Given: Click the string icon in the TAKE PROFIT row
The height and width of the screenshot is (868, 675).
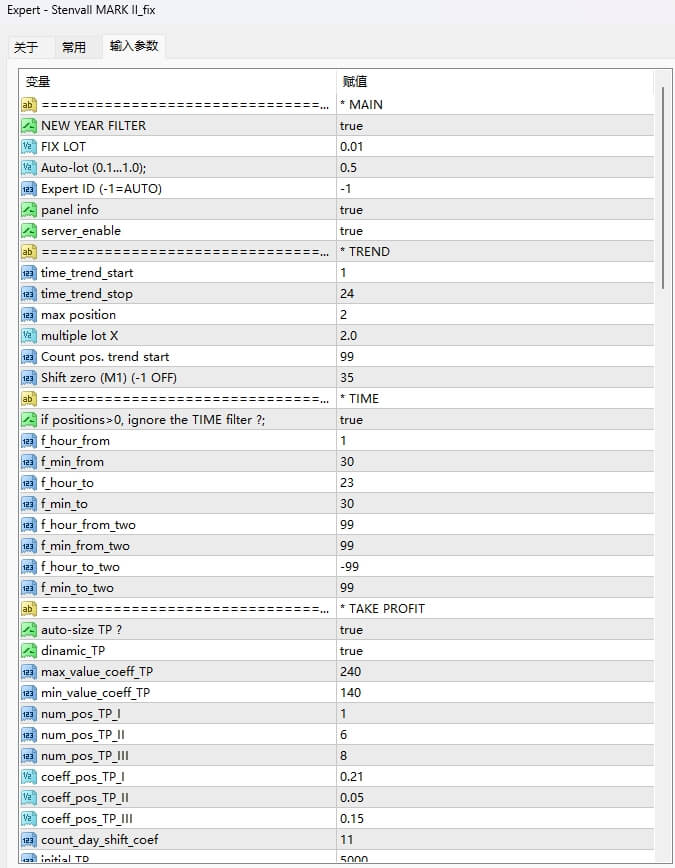Looking at the screenshot, I should [x=29, y=609].
